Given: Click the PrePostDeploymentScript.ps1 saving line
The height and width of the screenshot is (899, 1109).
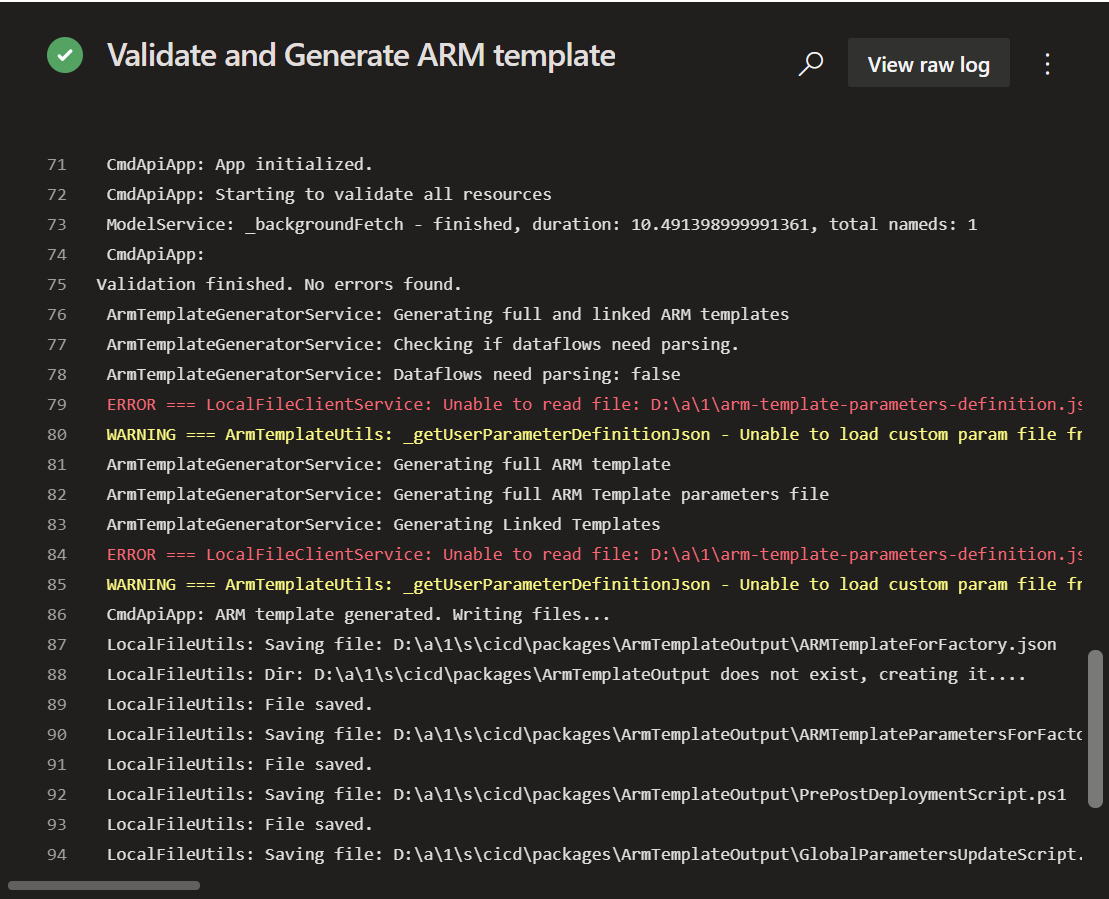Looking at the screenshot, I should pyautogui.click(x=586, y=794).
